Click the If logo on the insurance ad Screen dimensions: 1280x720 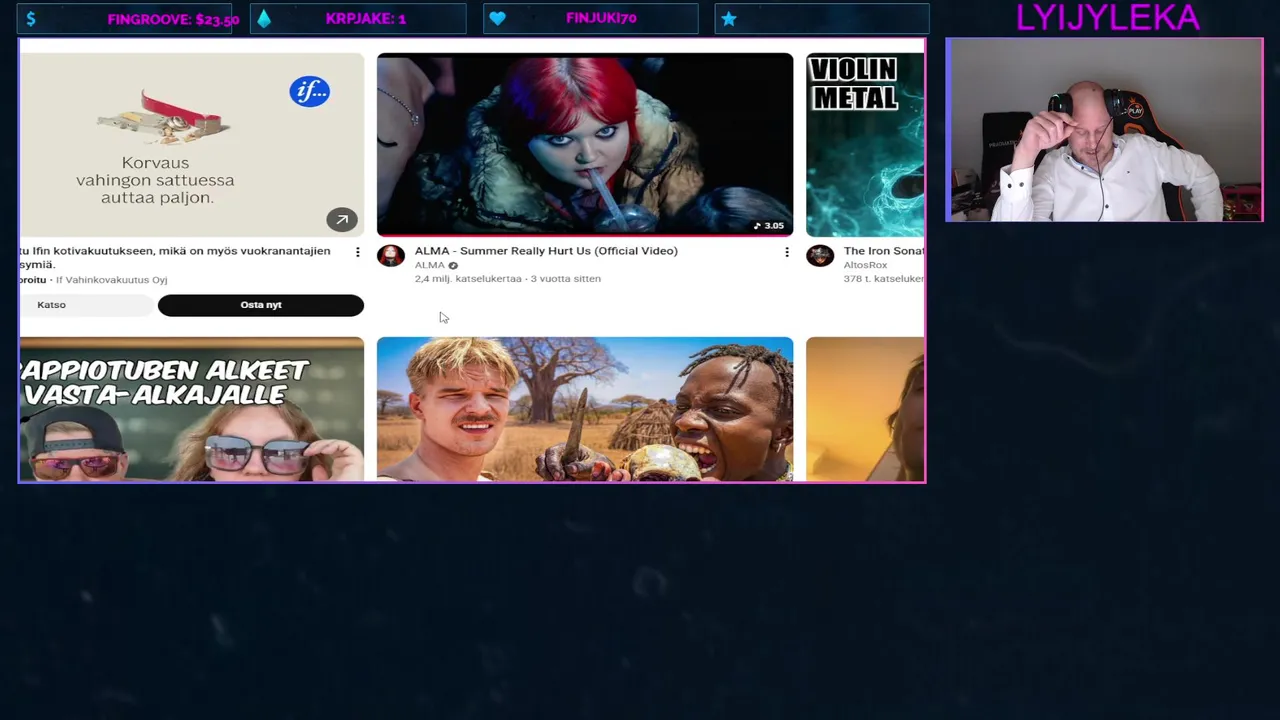point(310,92)
